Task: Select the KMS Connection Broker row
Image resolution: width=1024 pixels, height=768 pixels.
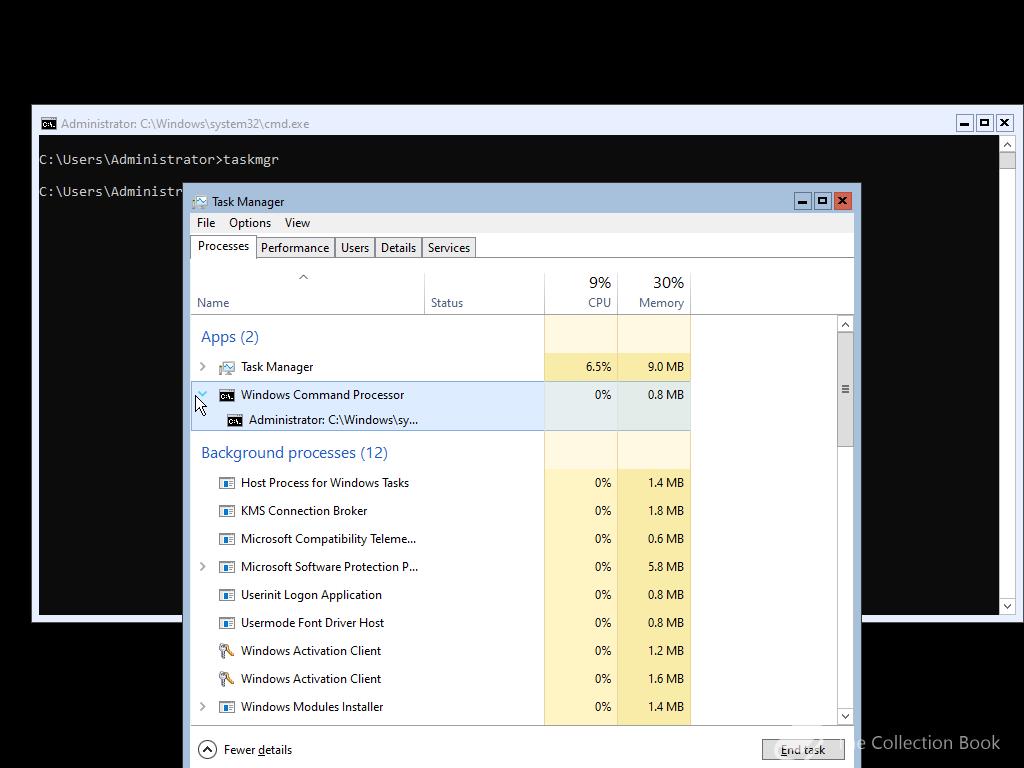Action: (304, 511)
